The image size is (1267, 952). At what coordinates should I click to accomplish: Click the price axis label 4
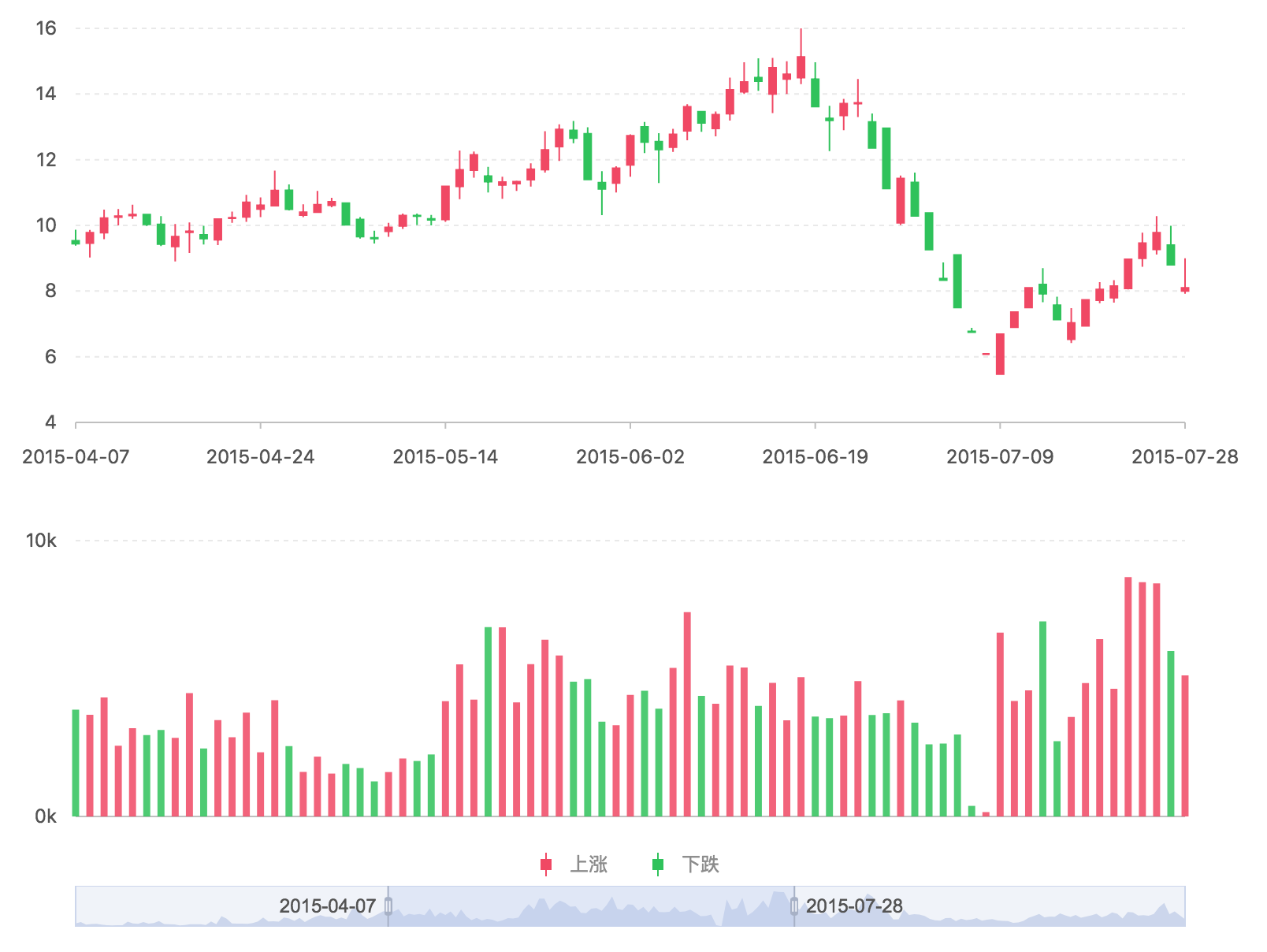[x=50, y=422]
